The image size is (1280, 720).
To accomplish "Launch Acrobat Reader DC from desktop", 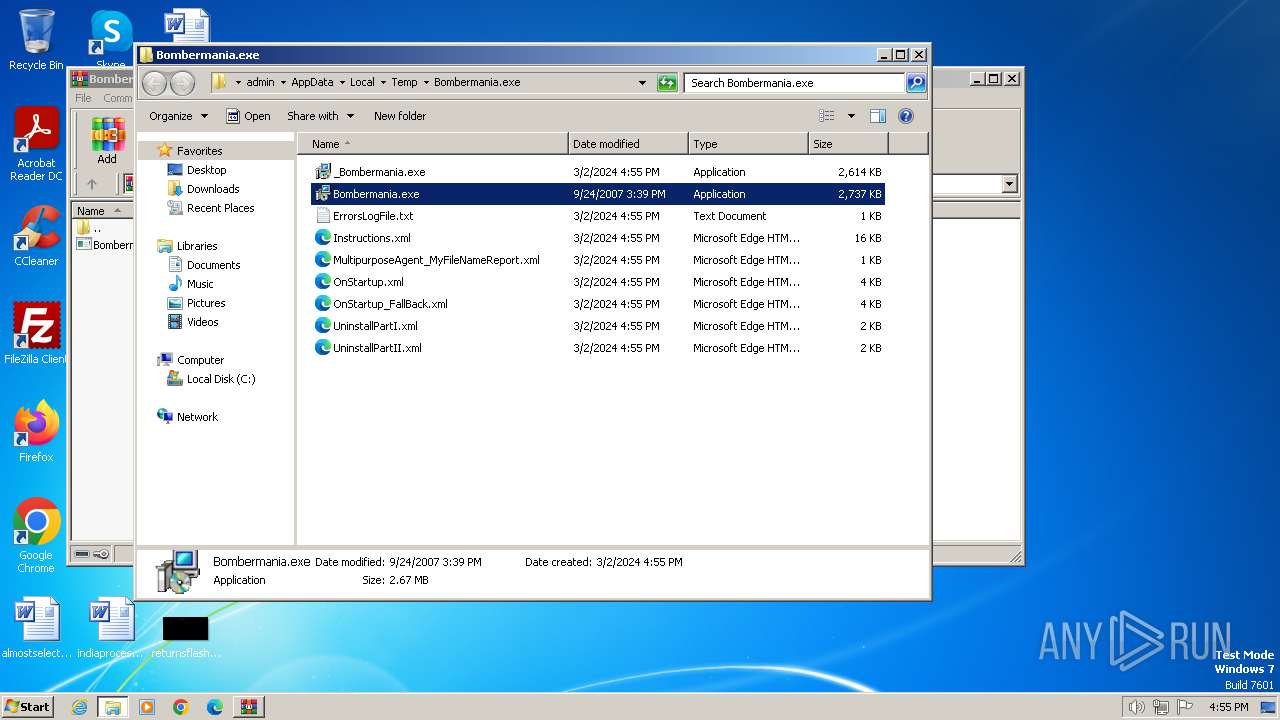I will (x=36, y=145).
